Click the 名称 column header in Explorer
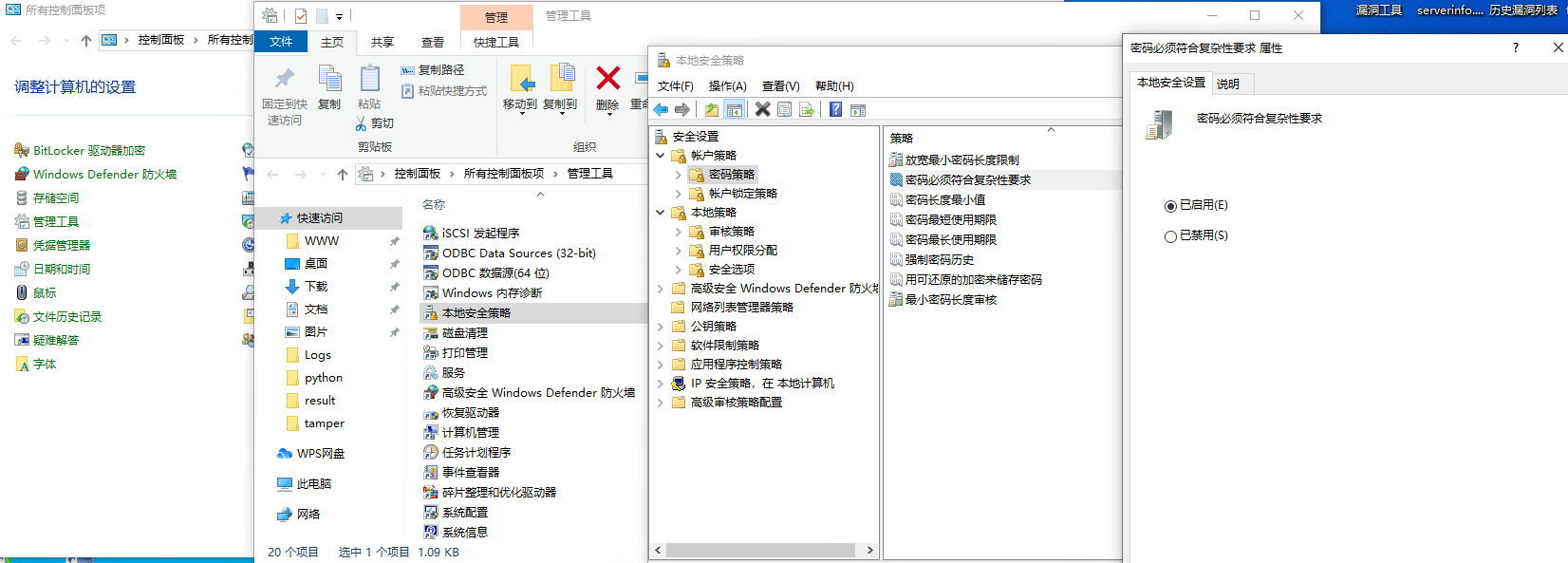This screenshot has width=1568, height=563. (x=434, y=204)
